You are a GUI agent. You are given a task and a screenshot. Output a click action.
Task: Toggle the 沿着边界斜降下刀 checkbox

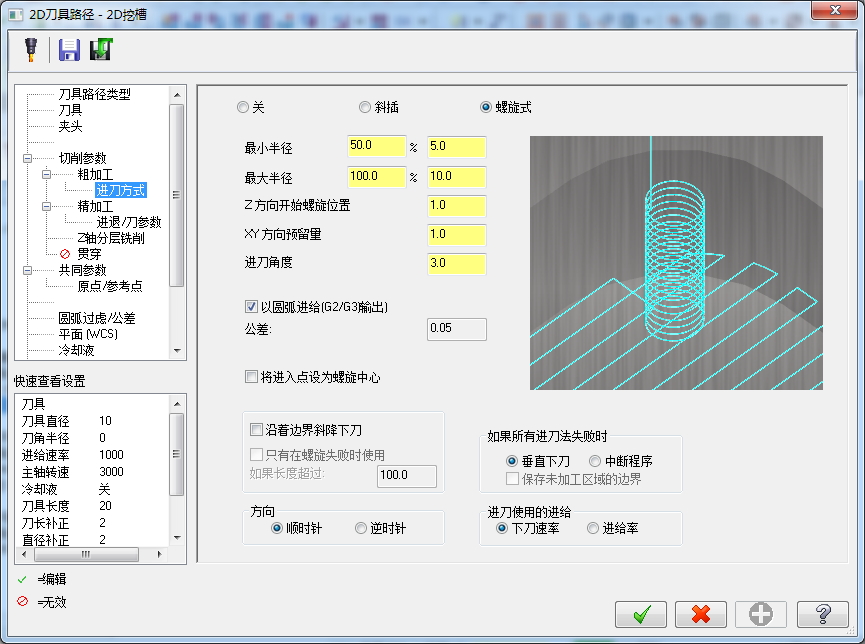click(x=255, y=428)
